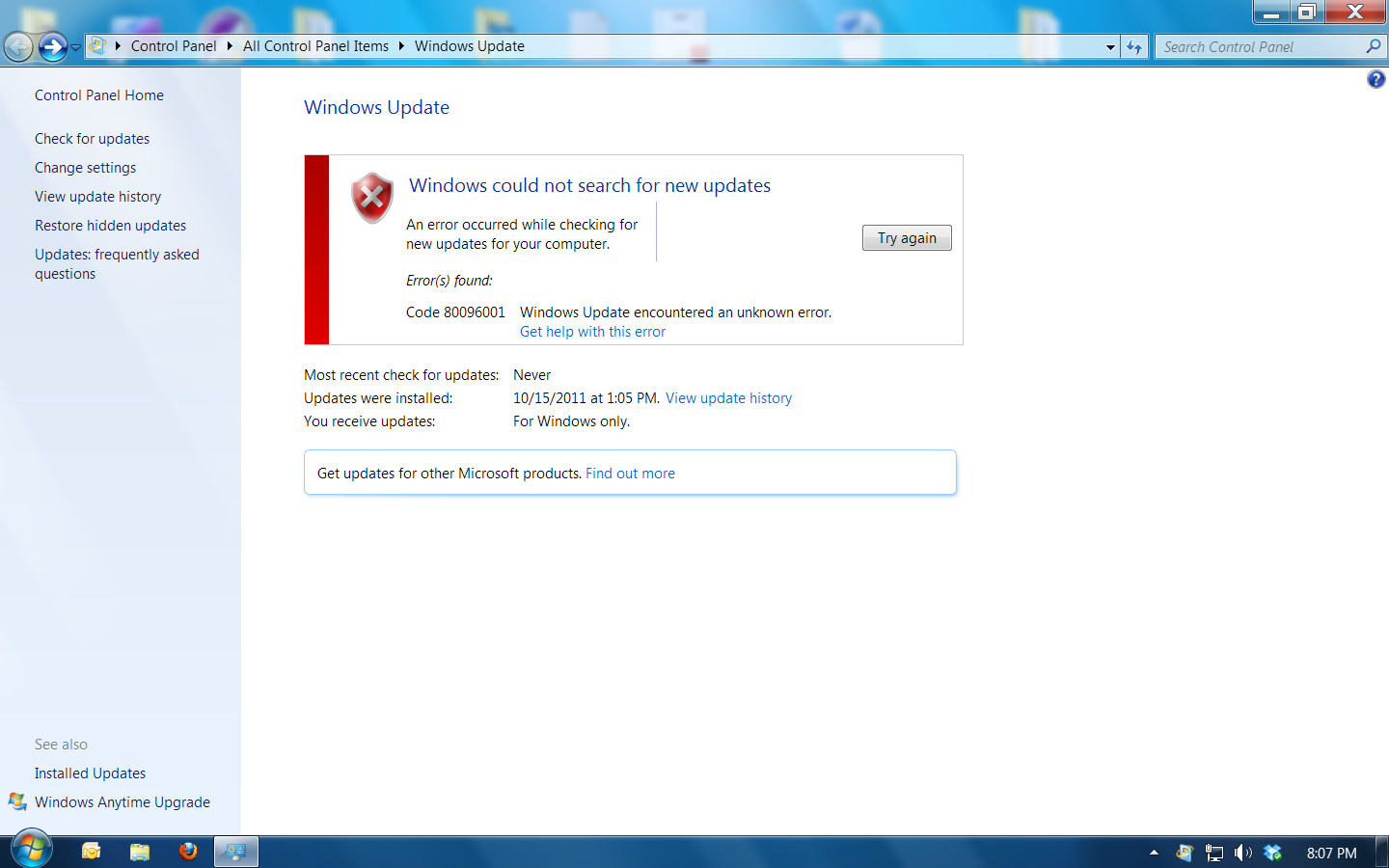
Task: Click Restore hidden updates
Action: click(x=111, y=225)
